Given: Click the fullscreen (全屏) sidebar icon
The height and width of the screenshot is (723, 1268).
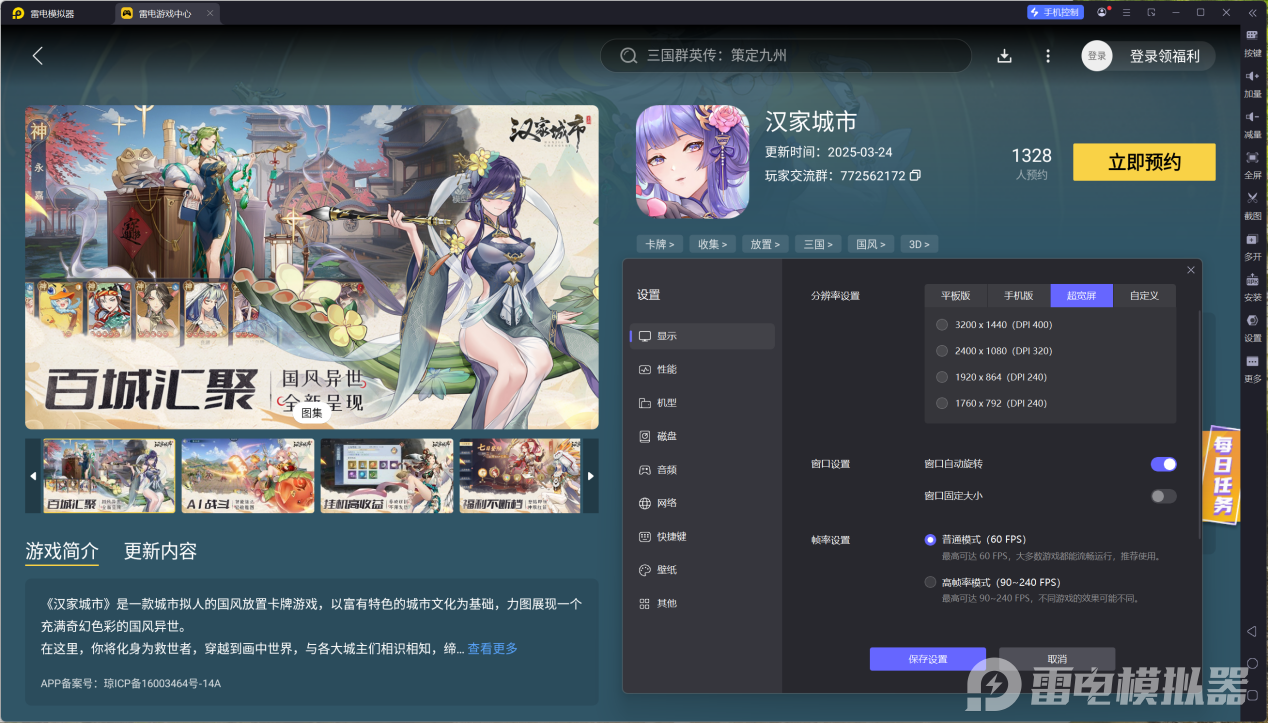Looking at the screenshot, I should 1252,166.
